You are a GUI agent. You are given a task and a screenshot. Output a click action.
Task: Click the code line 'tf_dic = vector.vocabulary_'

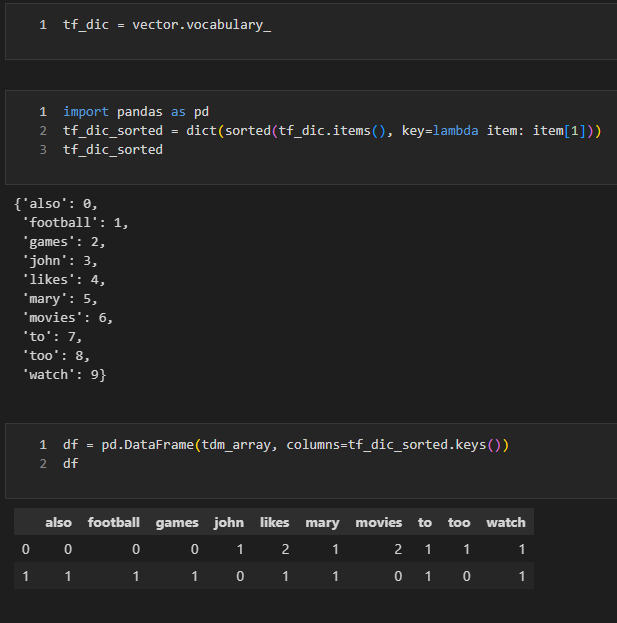pyautogui.click(x=167, y=25)
